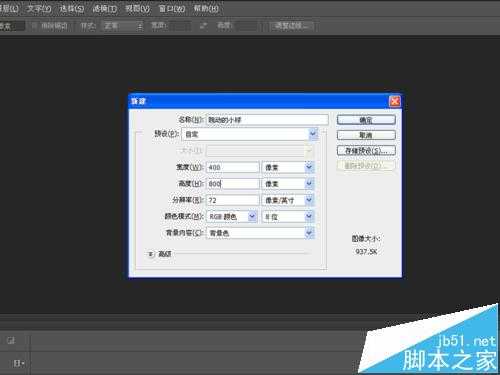The width and height of the screenshot is (500, 375).
Task: Click the 名称 name field in dialog
Action: point(267,120)
